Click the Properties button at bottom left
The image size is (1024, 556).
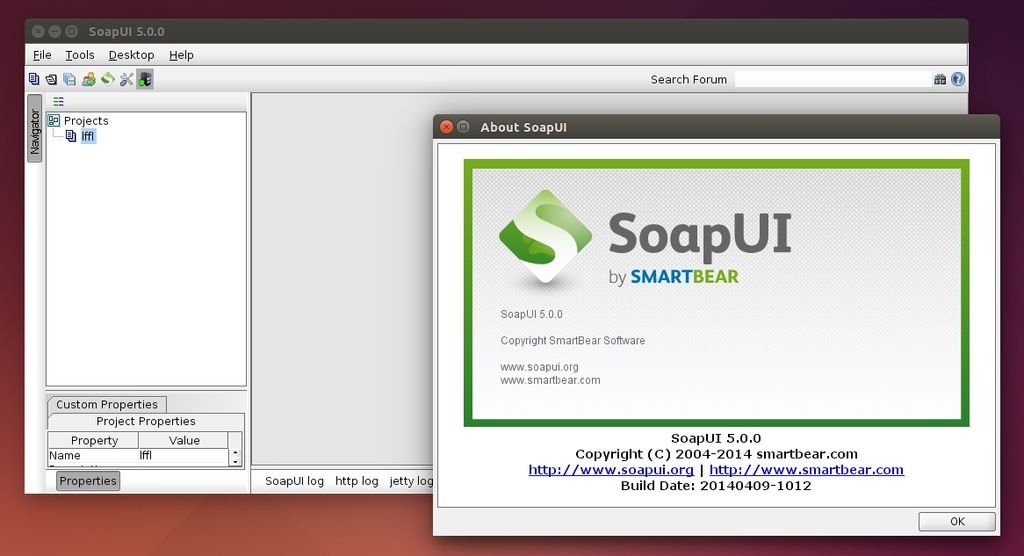point(88,481)
